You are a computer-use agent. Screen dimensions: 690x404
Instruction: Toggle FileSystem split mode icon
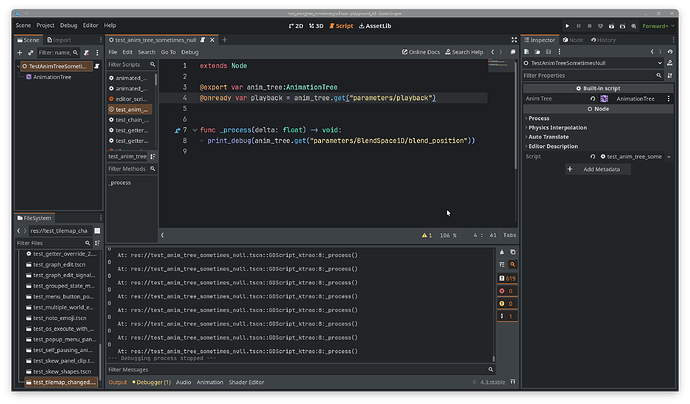(97, 231)
